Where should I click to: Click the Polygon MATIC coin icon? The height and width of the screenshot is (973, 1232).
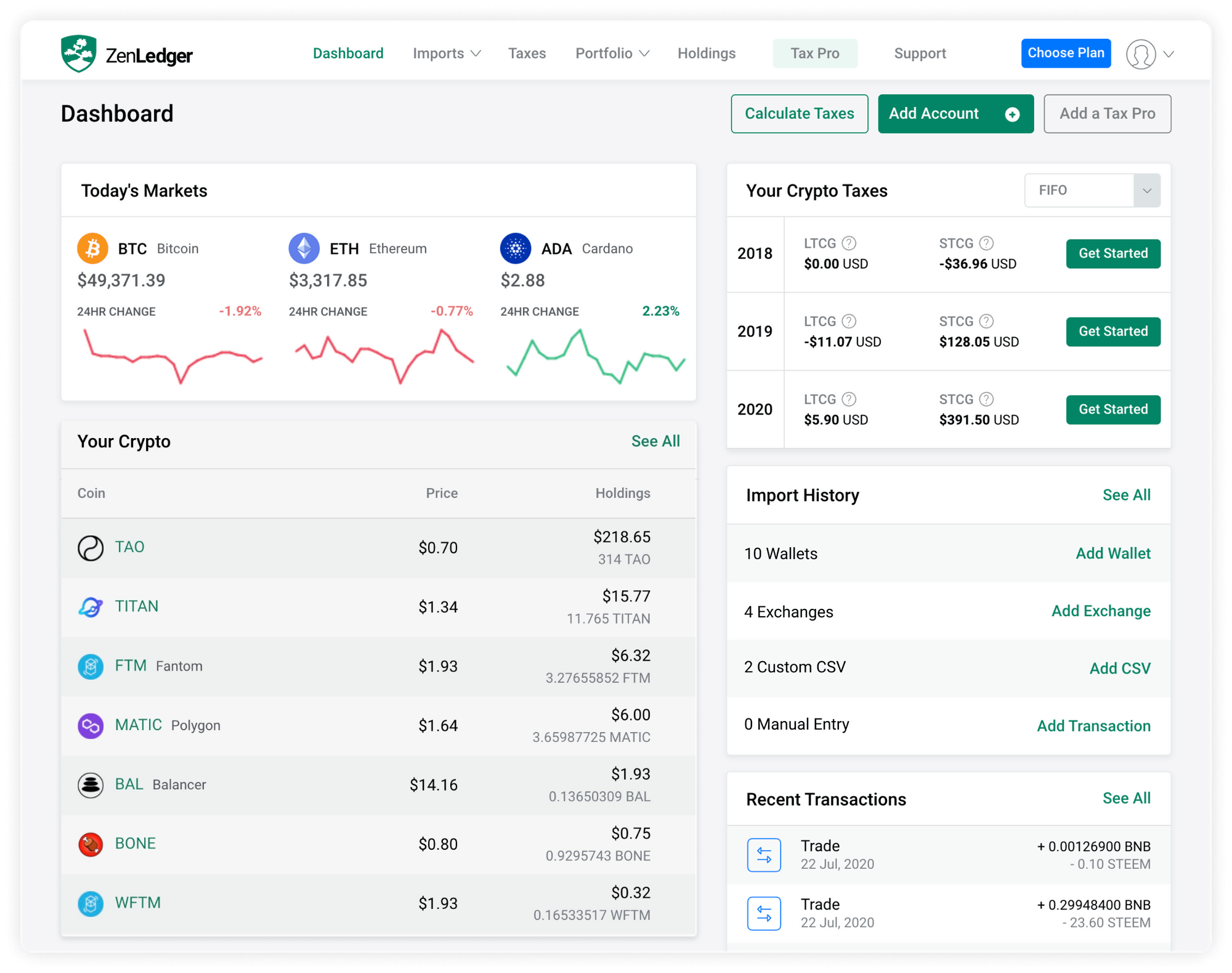click(x=90, y=726)
